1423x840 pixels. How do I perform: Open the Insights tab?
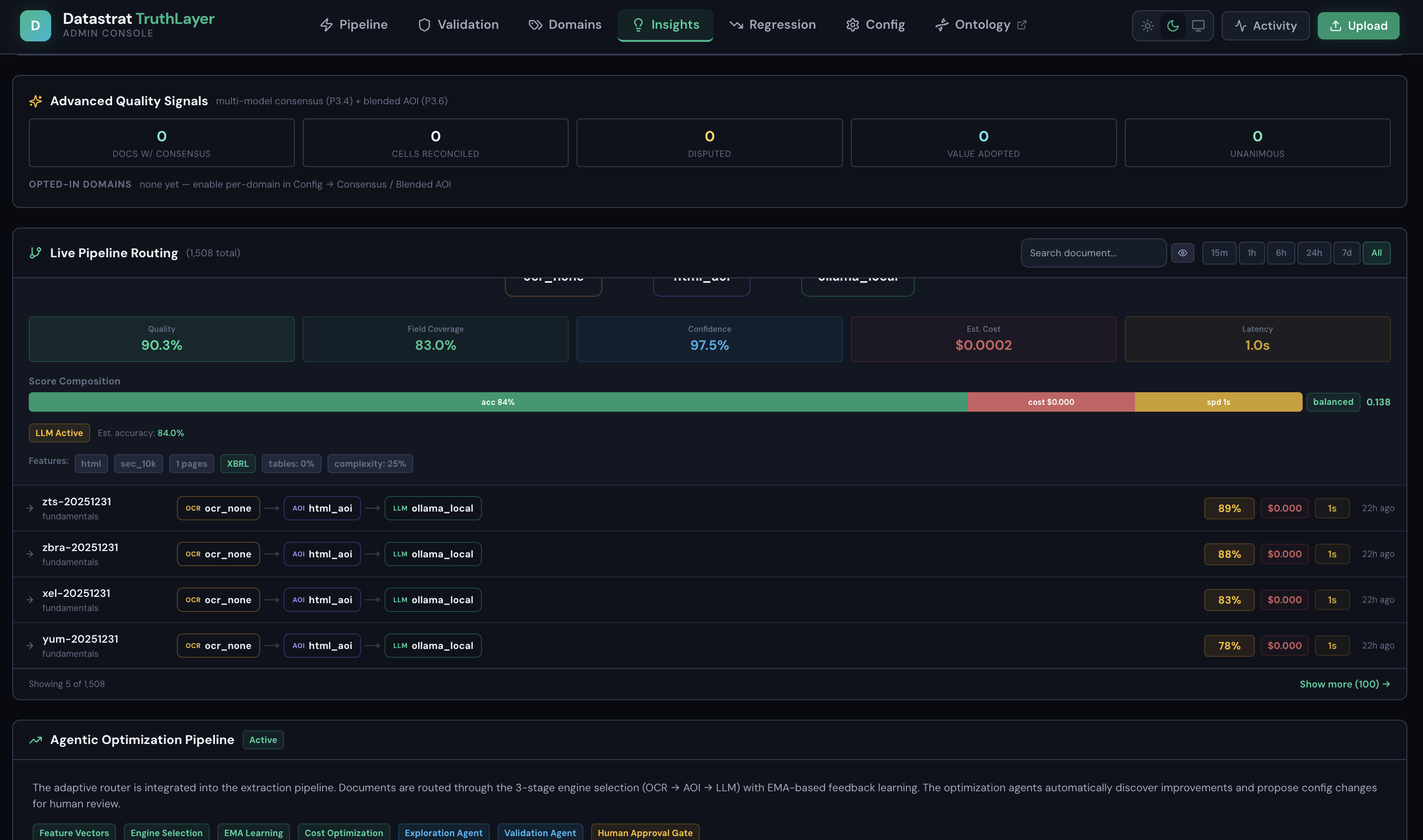click(665, 25)
